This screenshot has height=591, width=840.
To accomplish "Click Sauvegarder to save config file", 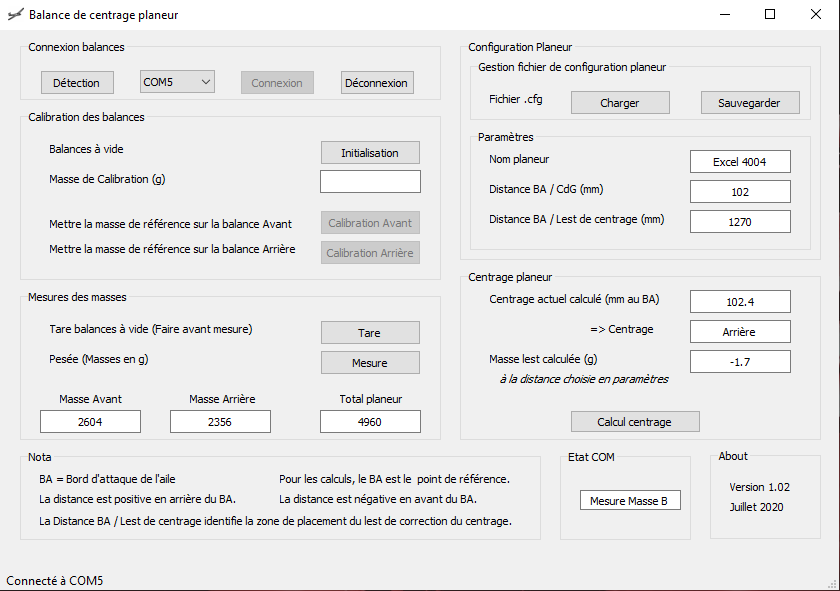I will click(x=750, y=103).
